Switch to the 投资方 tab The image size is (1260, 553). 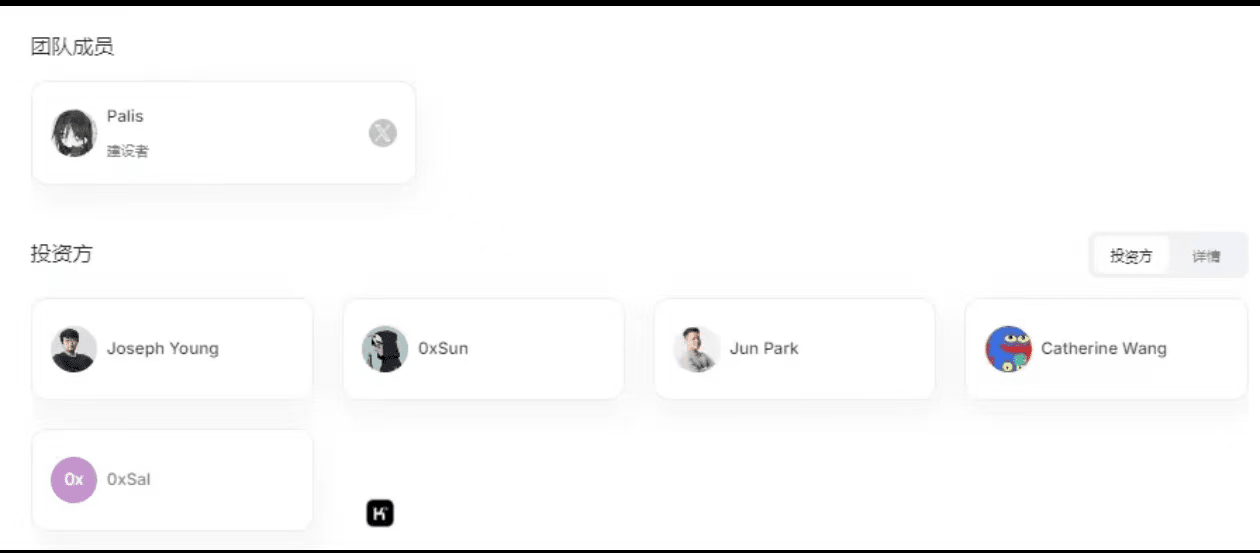(1131, 256)
